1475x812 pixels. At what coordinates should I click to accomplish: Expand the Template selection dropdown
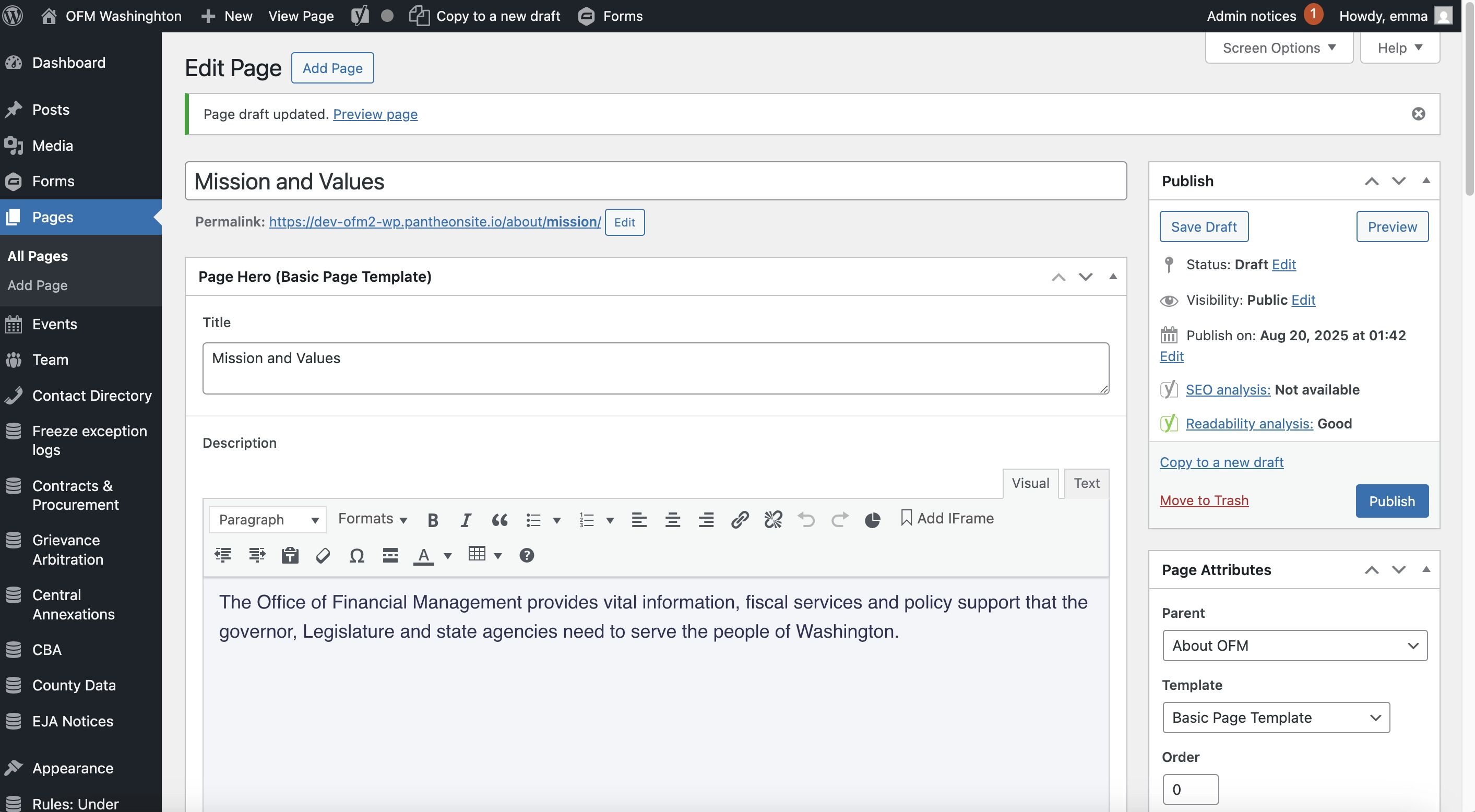coord(1276,718)
